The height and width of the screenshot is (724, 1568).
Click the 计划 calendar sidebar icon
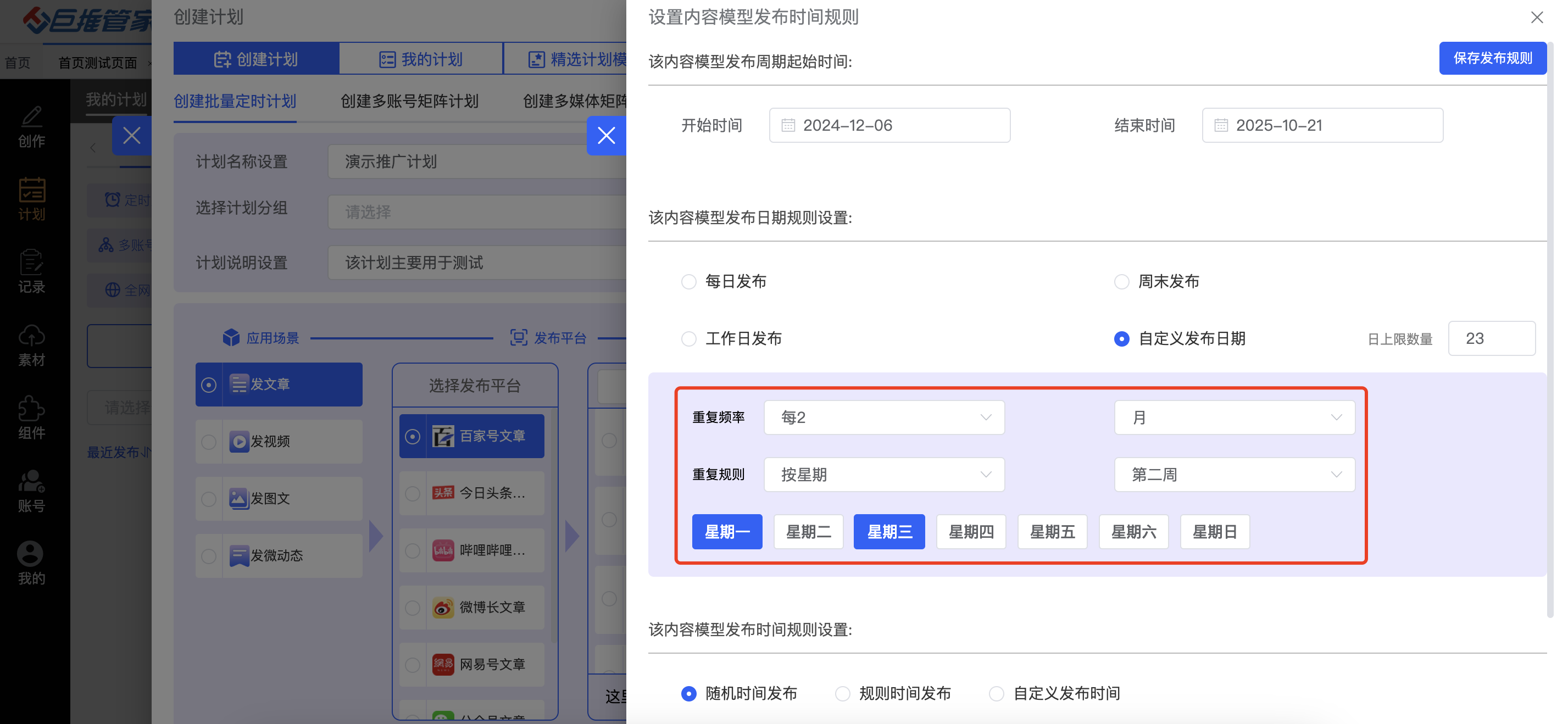[x=31, y=191]
